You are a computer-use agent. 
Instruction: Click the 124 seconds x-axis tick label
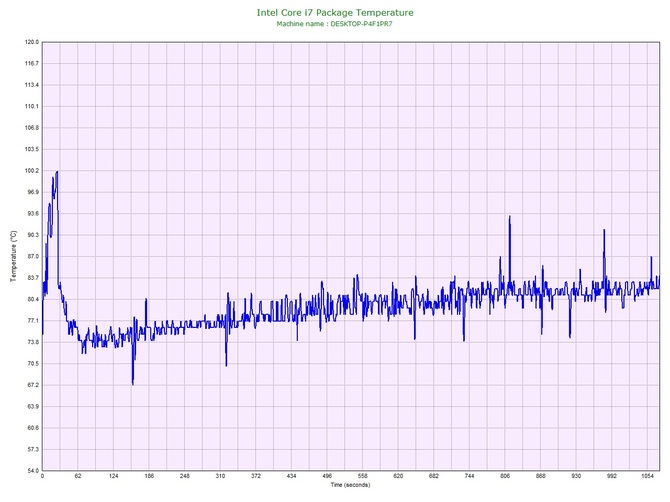114,476
